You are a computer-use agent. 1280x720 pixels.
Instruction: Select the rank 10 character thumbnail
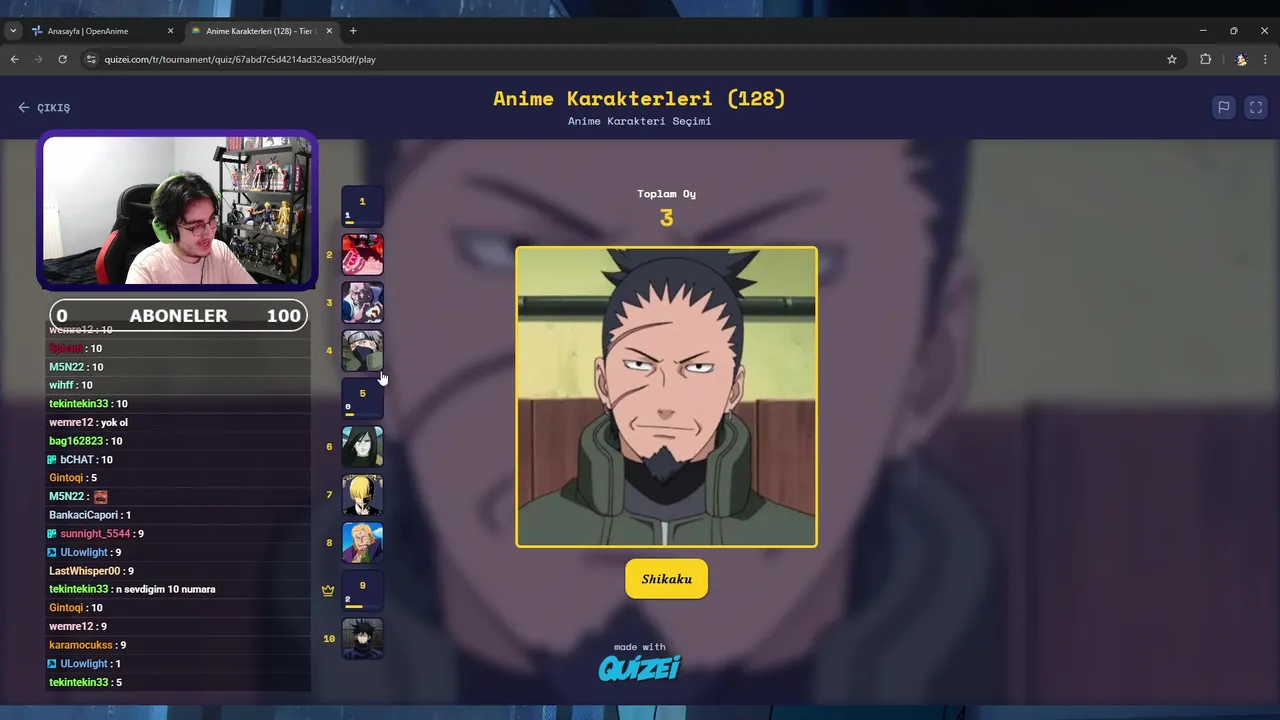coord(362,638)
